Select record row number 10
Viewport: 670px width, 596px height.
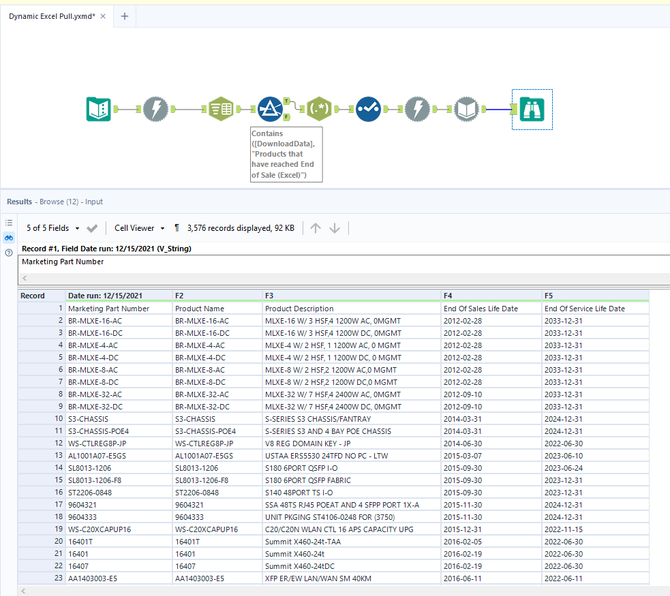coord(41,419)
